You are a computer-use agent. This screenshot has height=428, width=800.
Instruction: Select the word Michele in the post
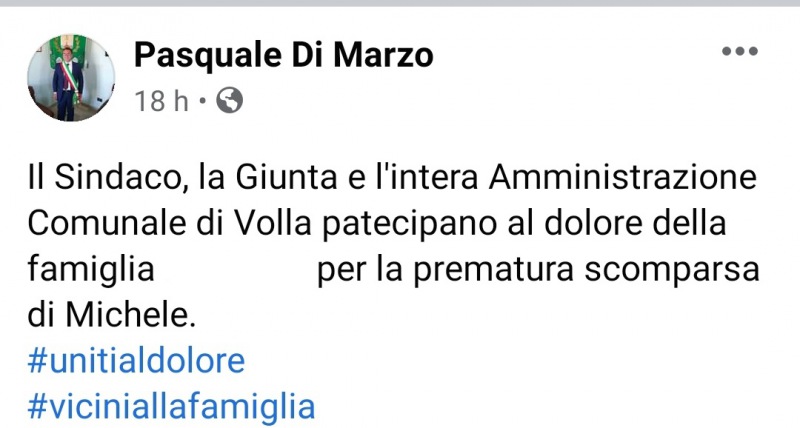[131, 315]
